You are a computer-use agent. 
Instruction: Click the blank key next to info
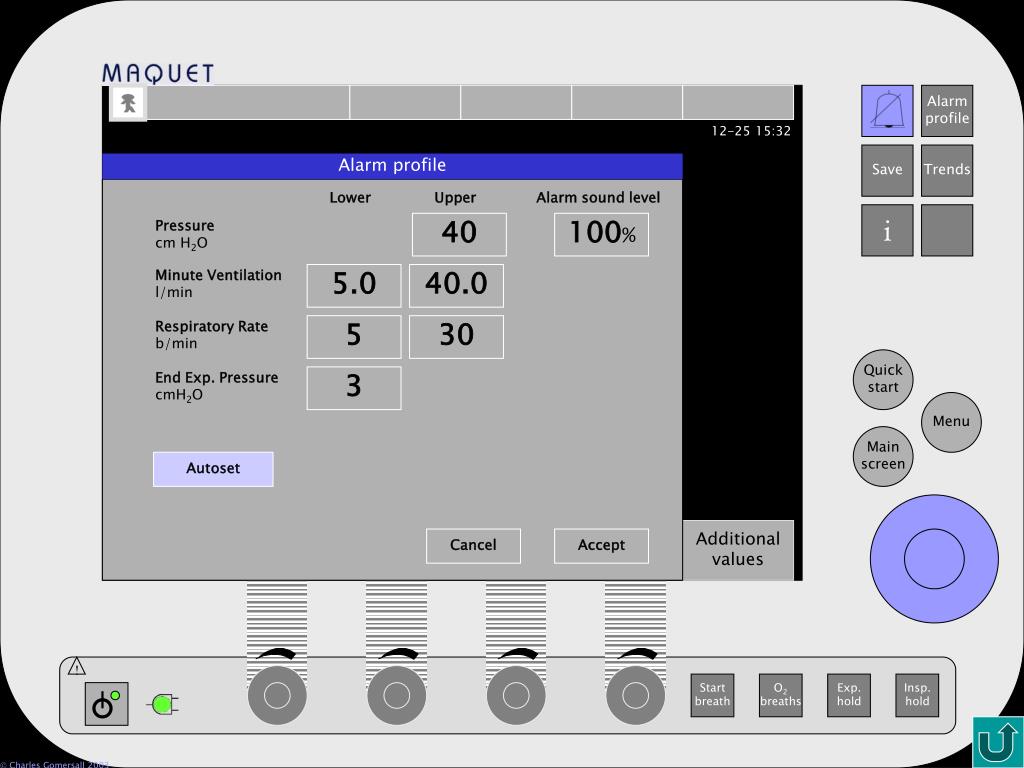947,231
